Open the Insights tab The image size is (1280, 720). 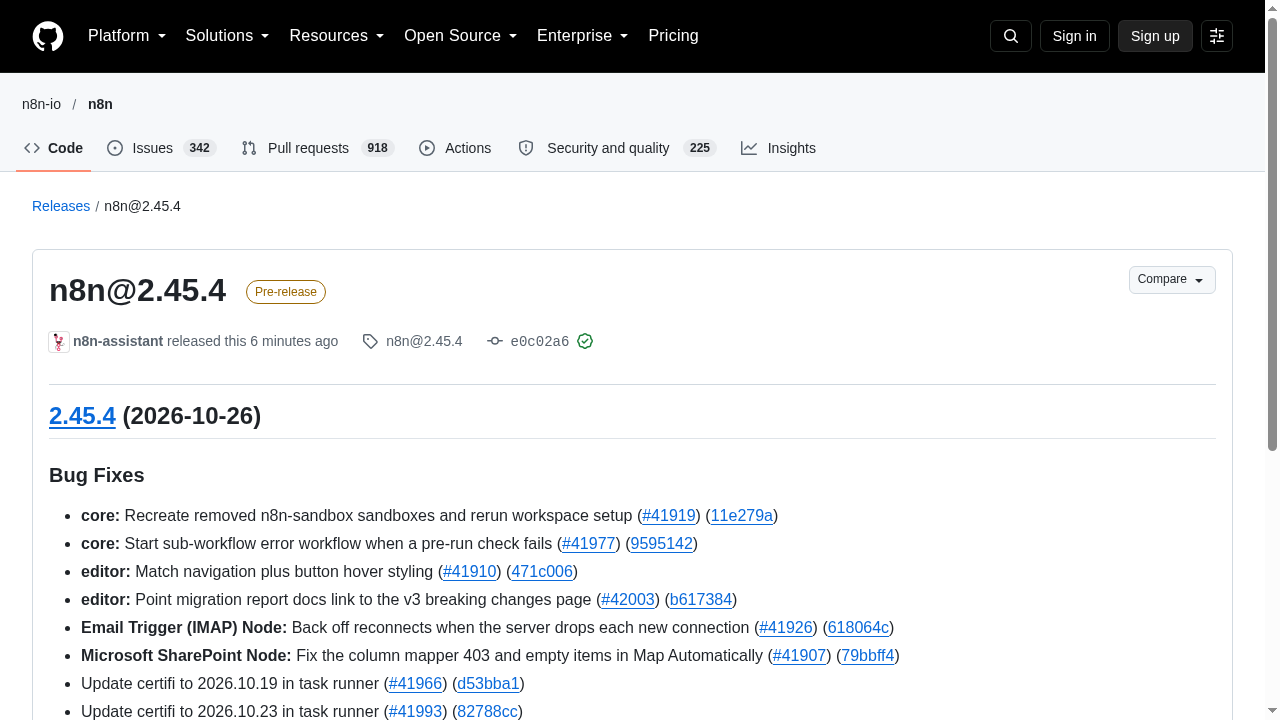(x=778, y=148)
